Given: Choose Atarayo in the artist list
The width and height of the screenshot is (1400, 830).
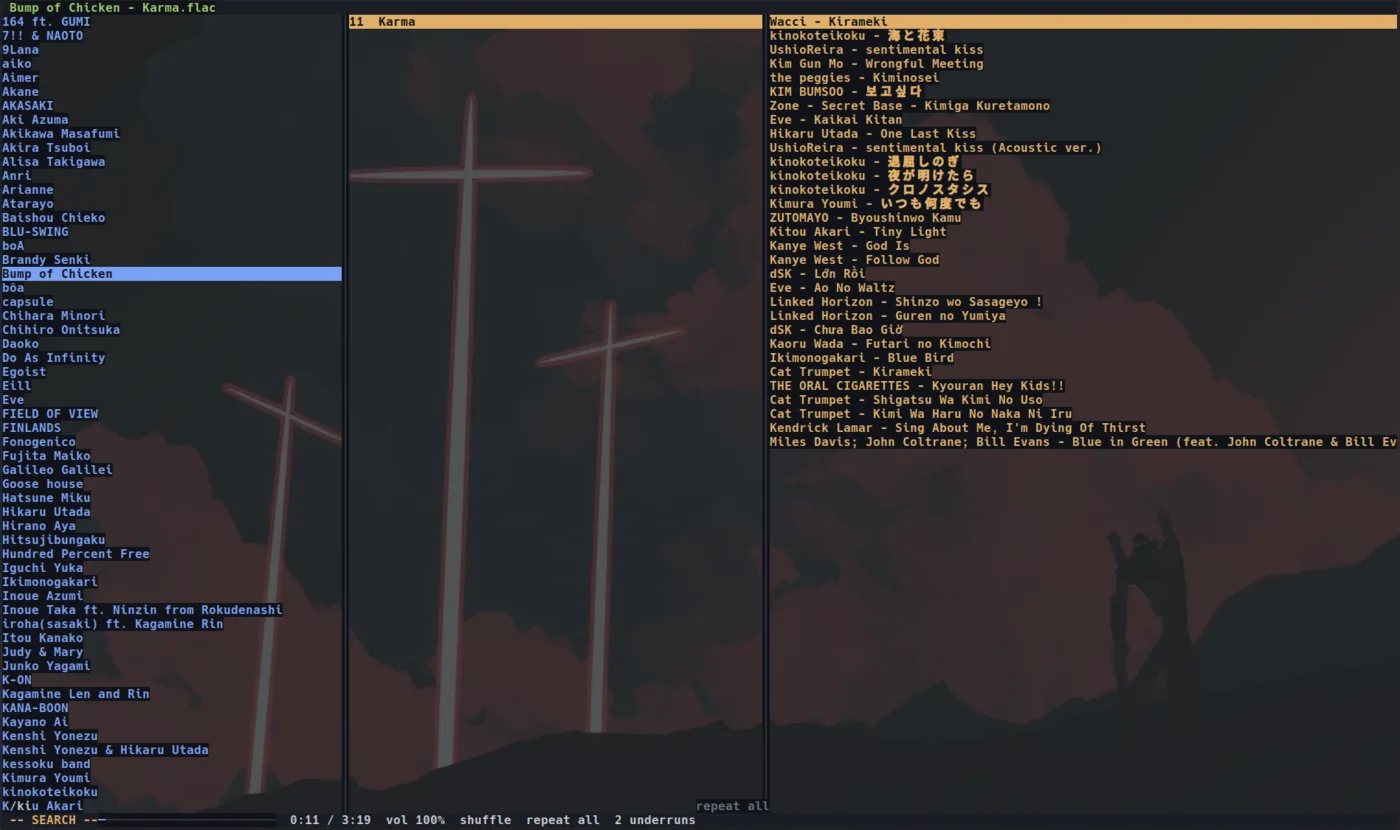Looking at the screenshot, I should 28,203.
